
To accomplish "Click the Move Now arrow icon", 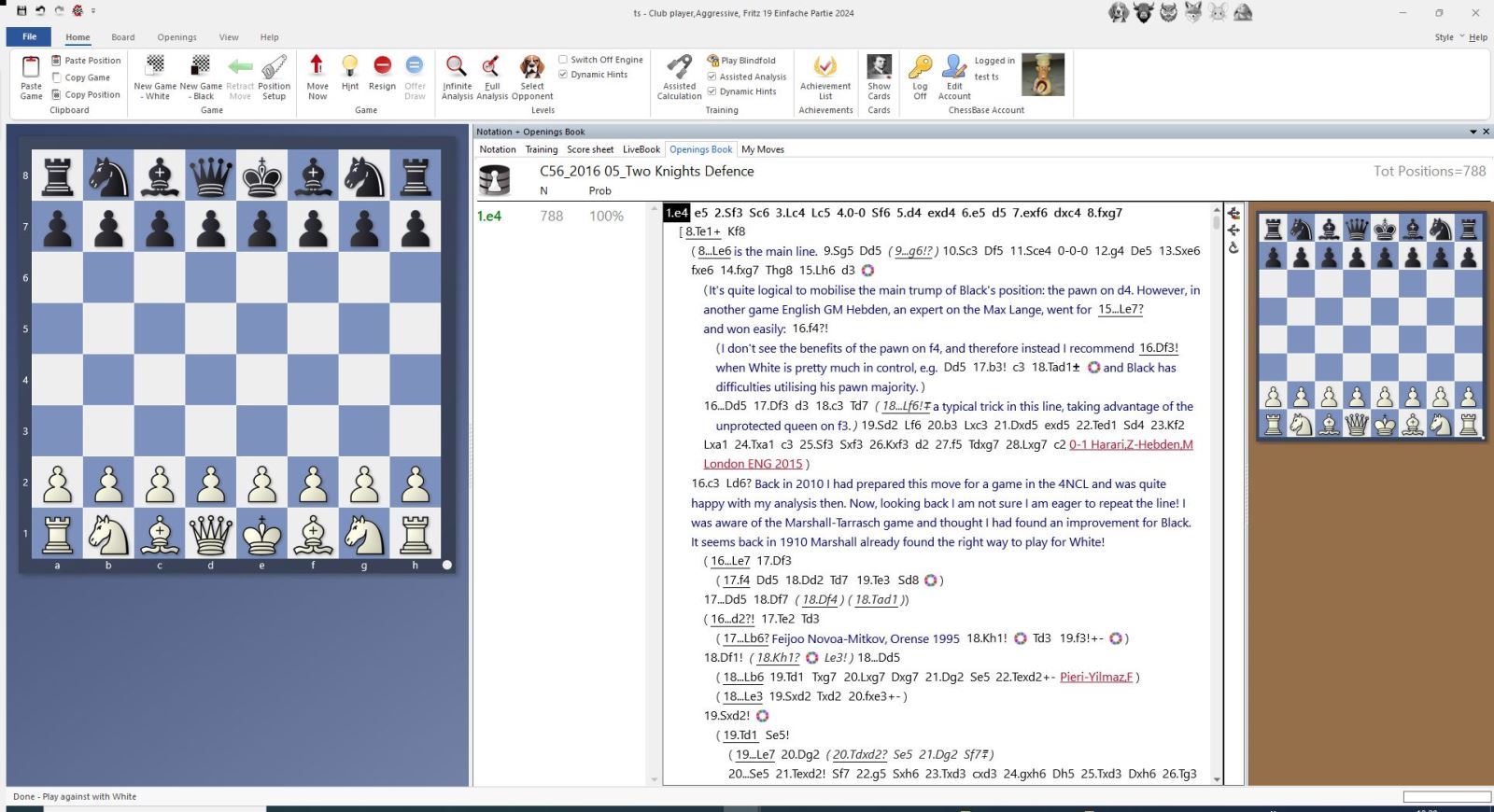I will click(317, 66).
